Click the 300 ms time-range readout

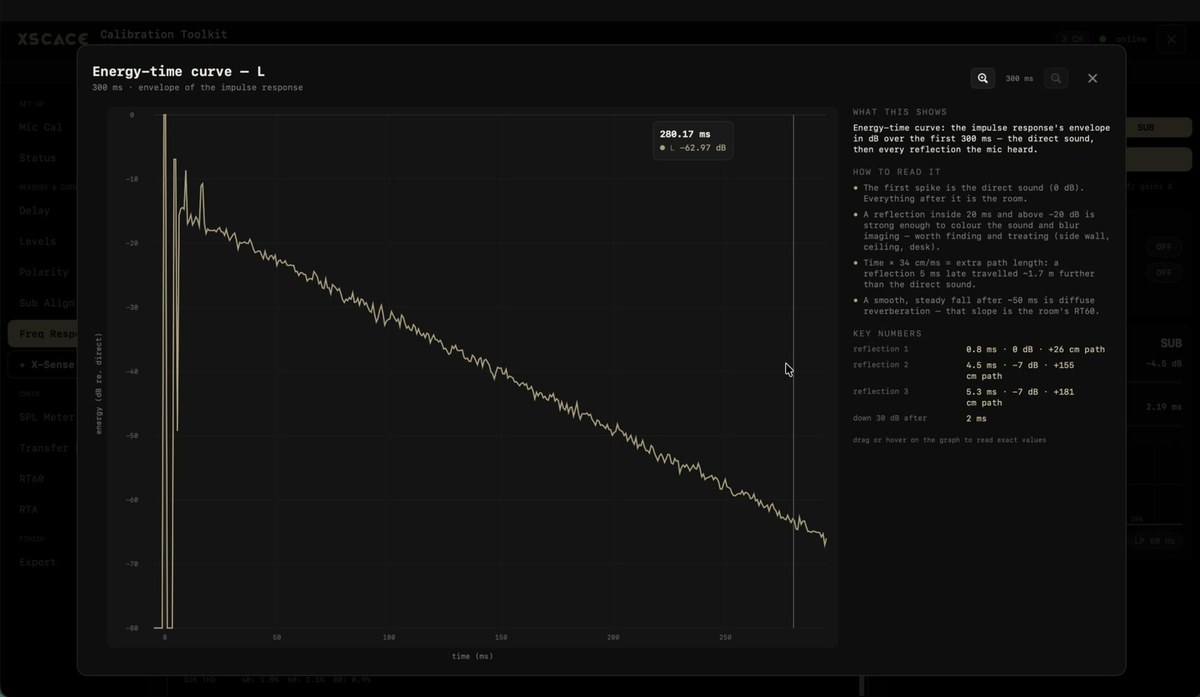point(1019,78)
